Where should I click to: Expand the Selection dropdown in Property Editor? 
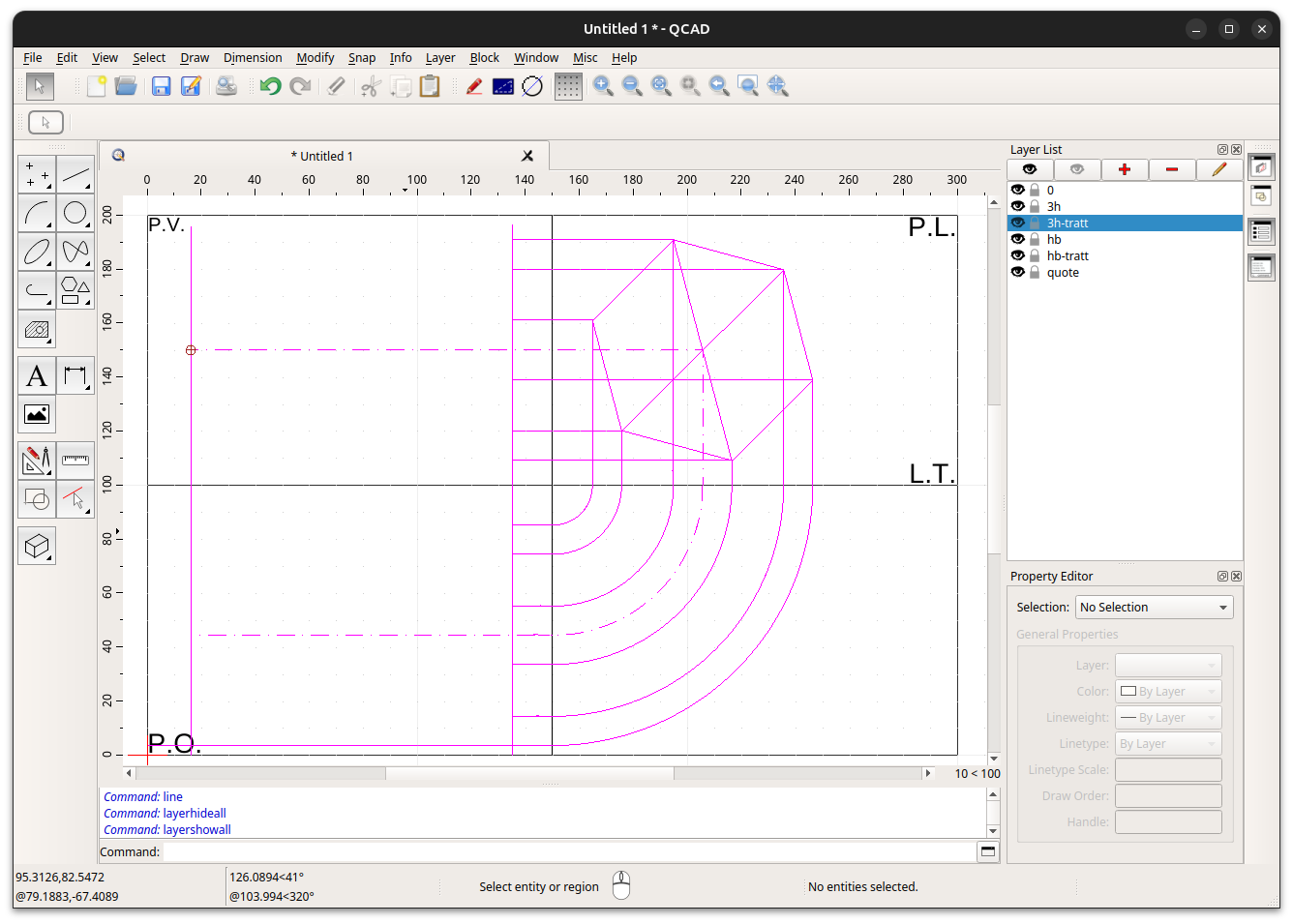[1154, 608]
